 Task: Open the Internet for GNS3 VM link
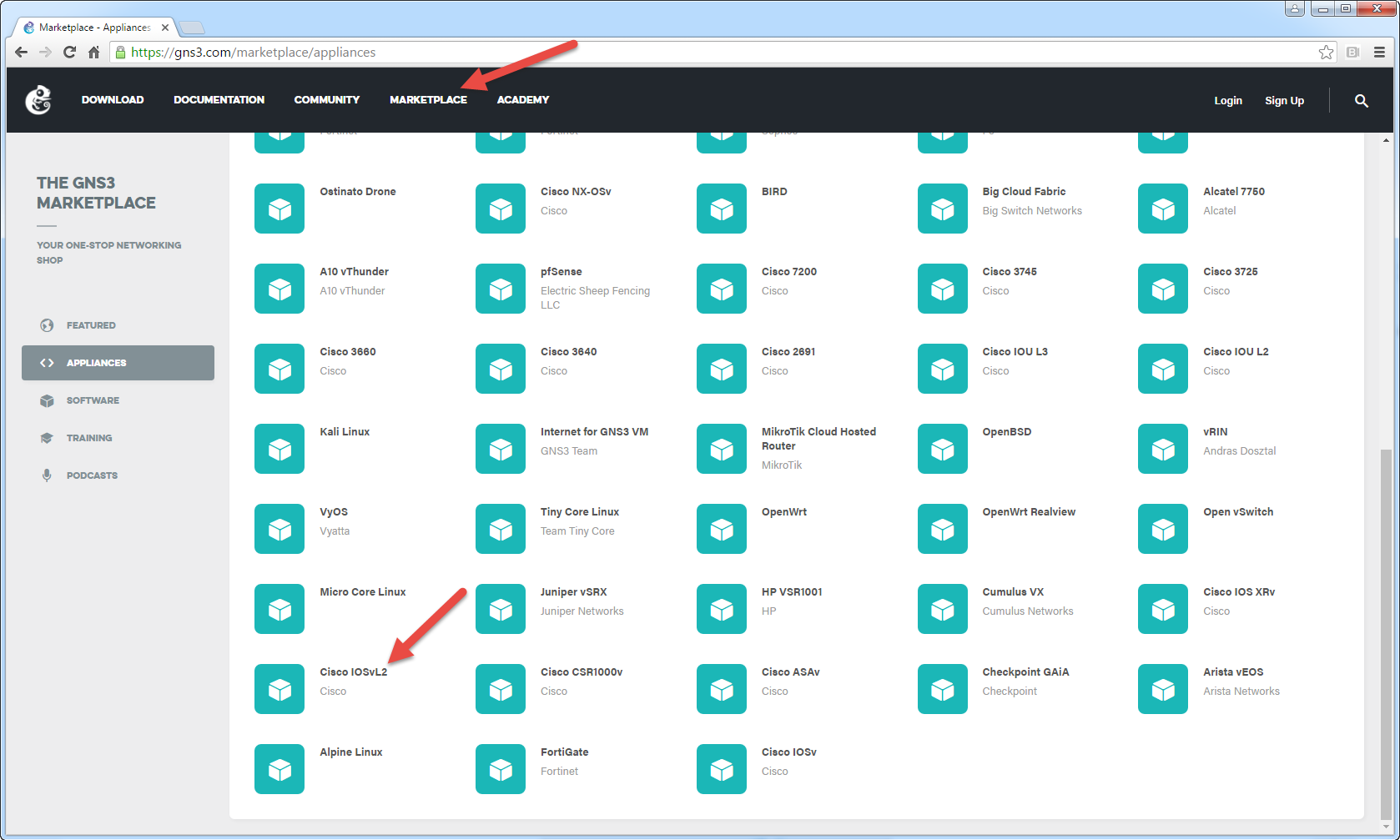594,432
